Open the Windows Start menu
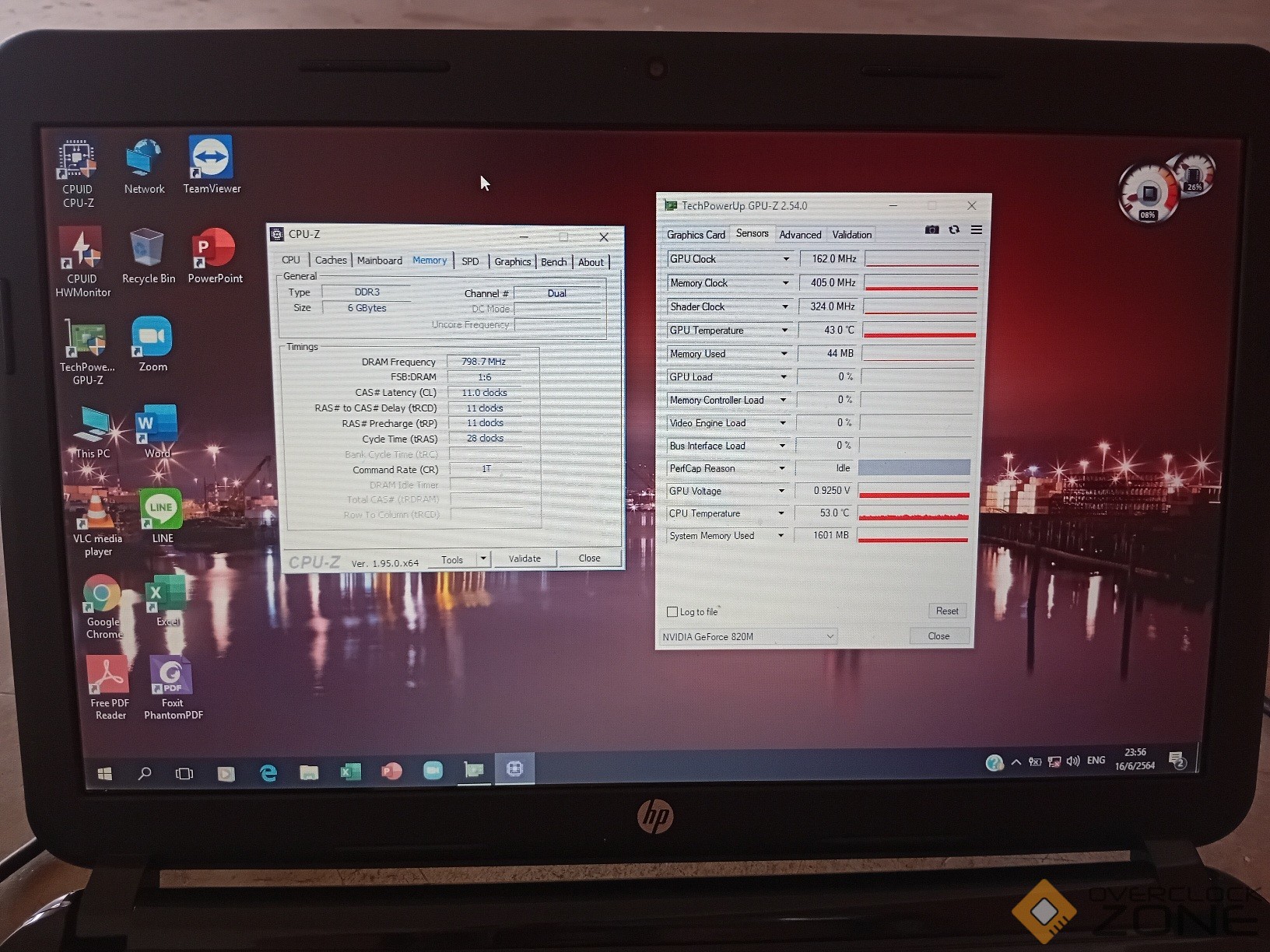1270x952 pixels. point(104,773)
